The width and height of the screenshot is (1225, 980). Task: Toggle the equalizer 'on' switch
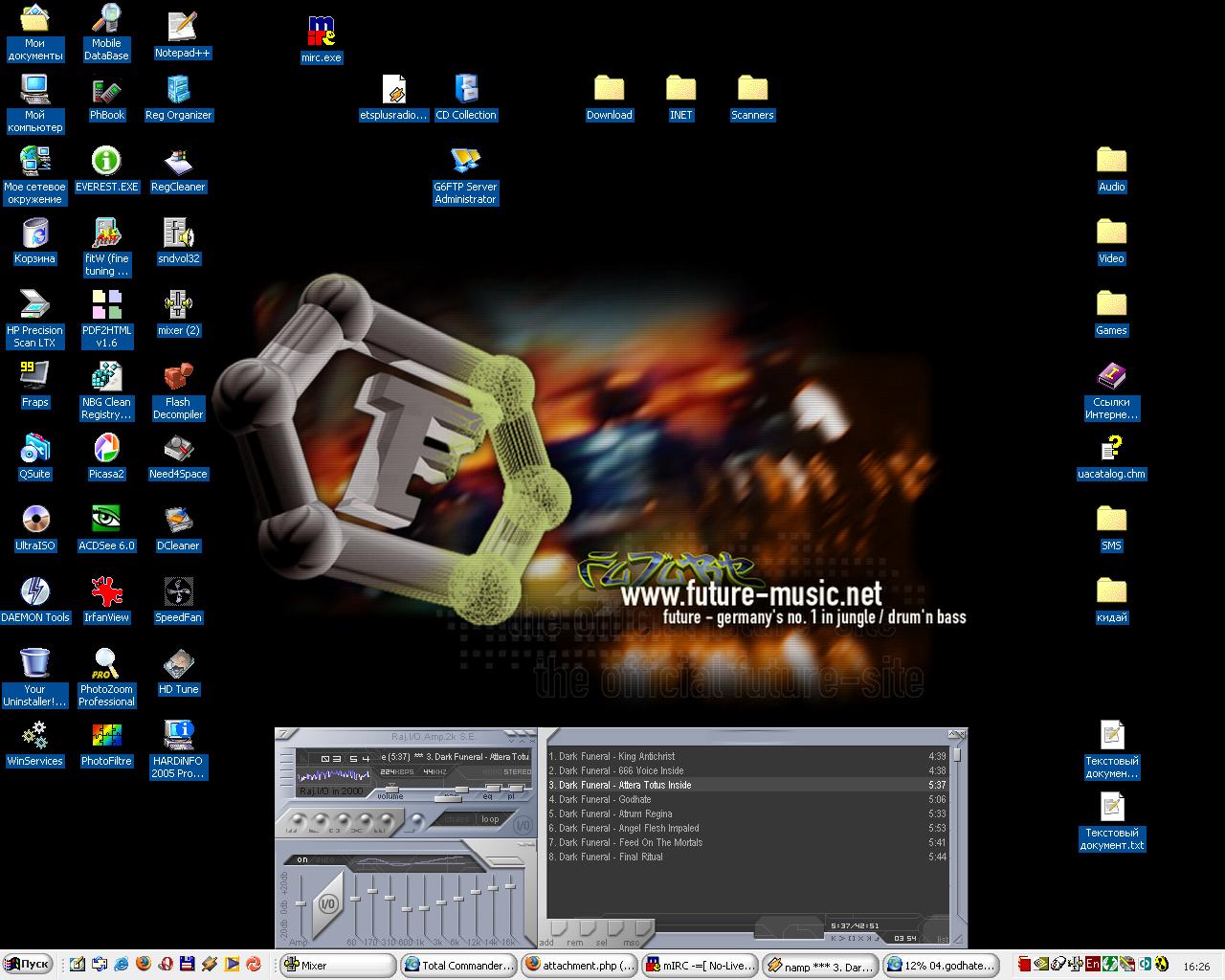point(302,859)
